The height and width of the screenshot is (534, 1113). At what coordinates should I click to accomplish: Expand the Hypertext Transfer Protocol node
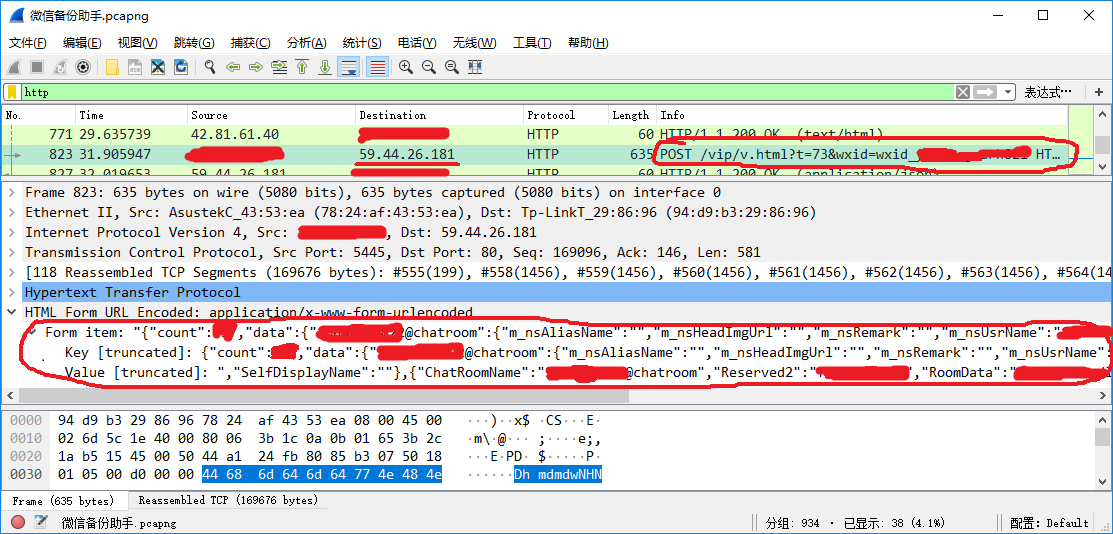point(11,292)
